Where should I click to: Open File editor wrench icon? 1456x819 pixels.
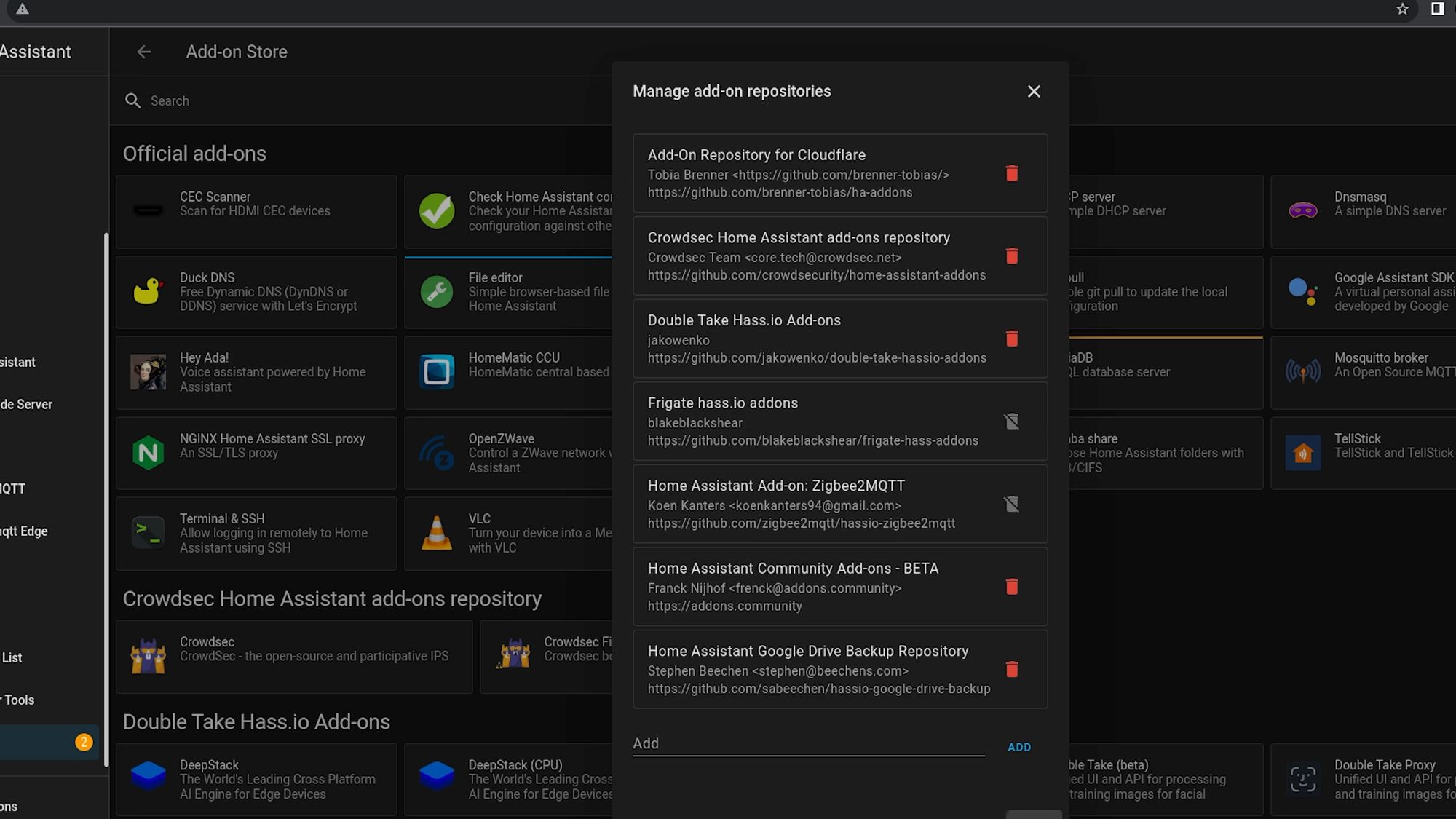click(x=437, y=292)
